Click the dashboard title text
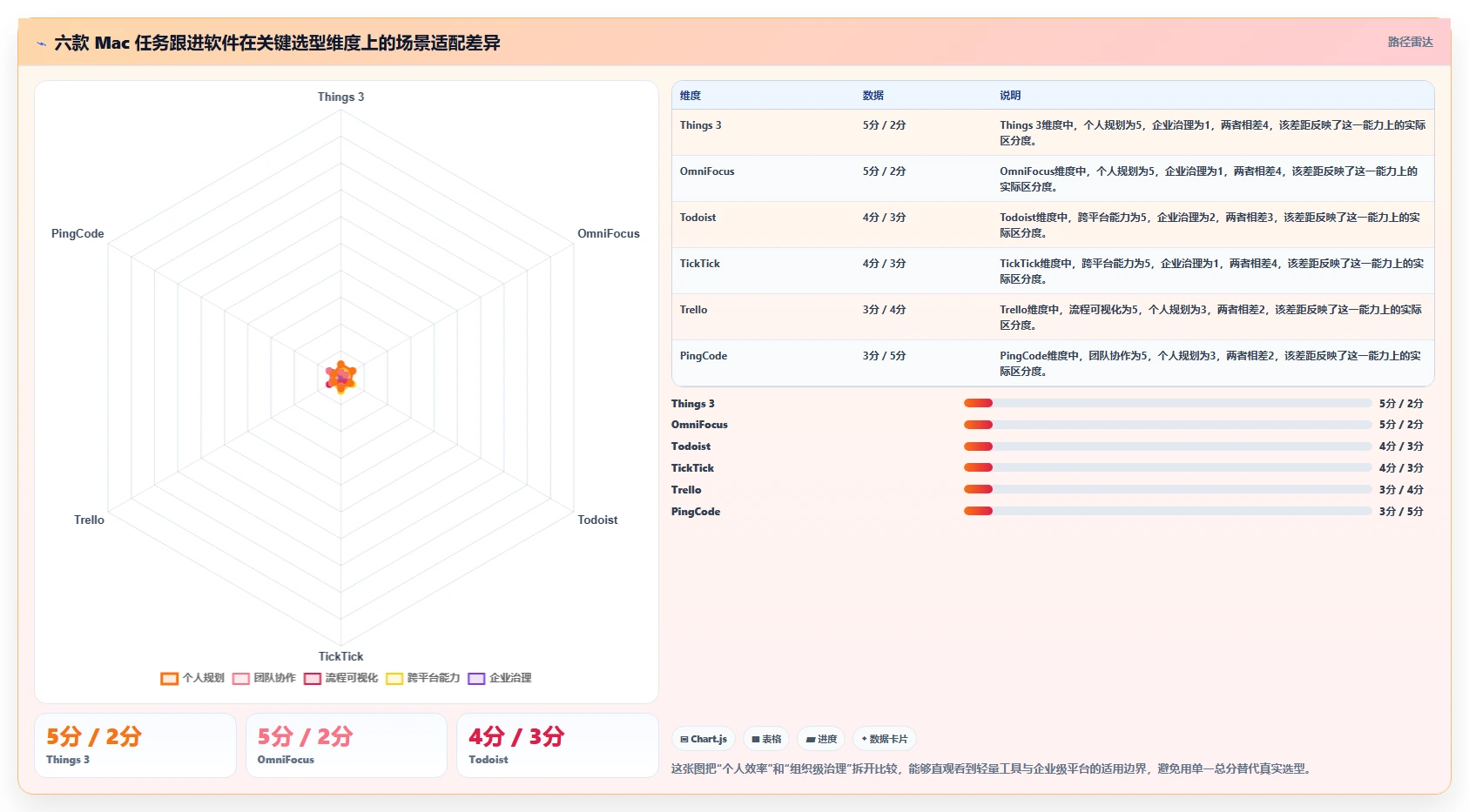Viewport: 1469px width, 812px height. [277, 43]
